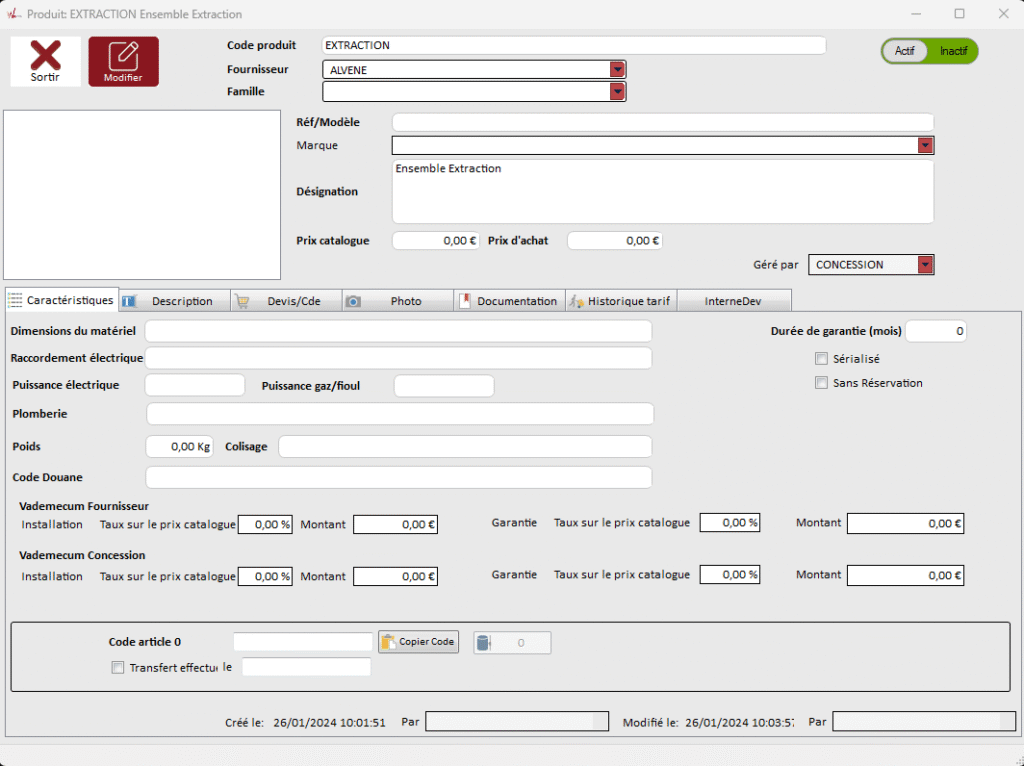Click the Historique tarif tab icon
Image resolution: width=1024 pixels, height=766 pixels.
(x=576, y=301)
